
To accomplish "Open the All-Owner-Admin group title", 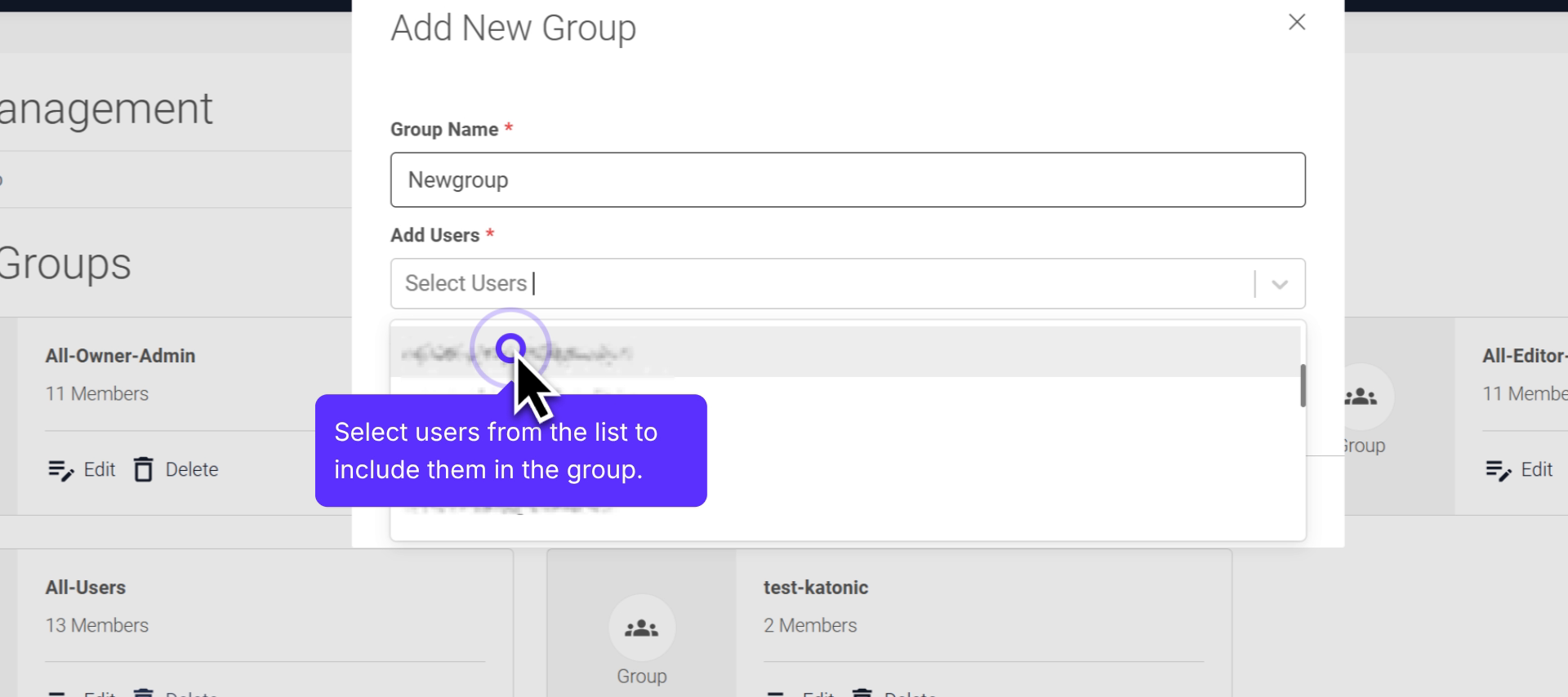I will (x=120, y=356).
